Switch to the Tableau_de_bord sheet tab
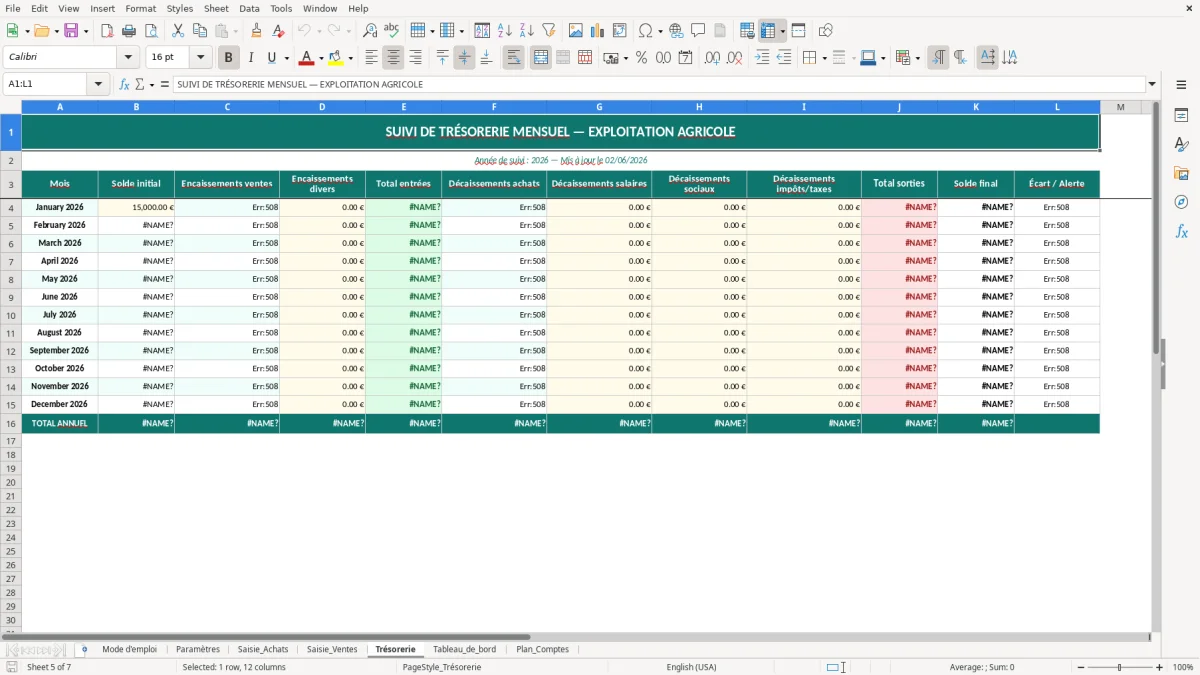The image size is (1200, 675). pos(464,649)
